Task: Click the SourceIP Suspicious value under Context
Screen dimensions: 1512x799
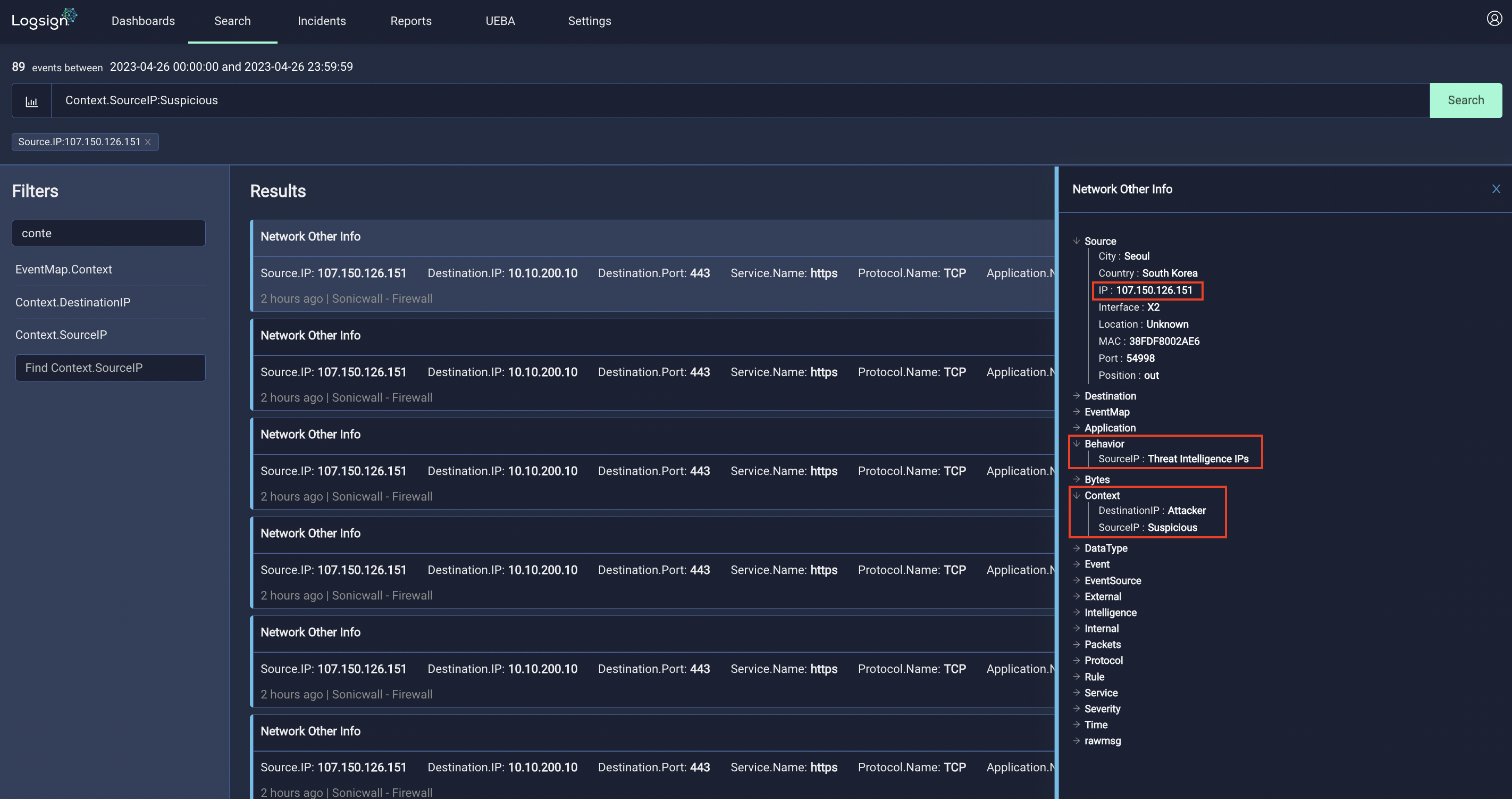Action: point(1172,528)
